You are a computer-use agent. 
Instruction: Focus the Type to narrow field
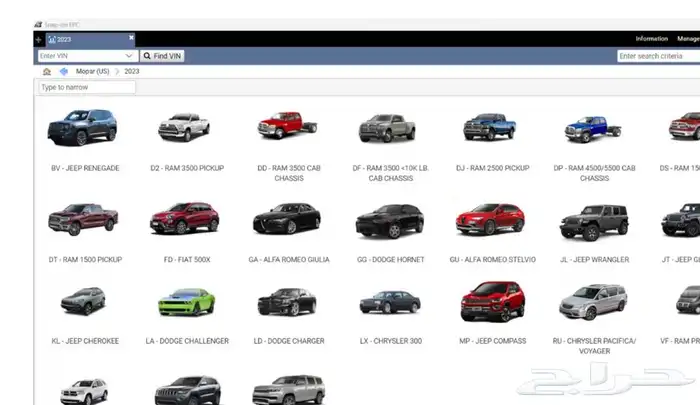click(87, 87)
